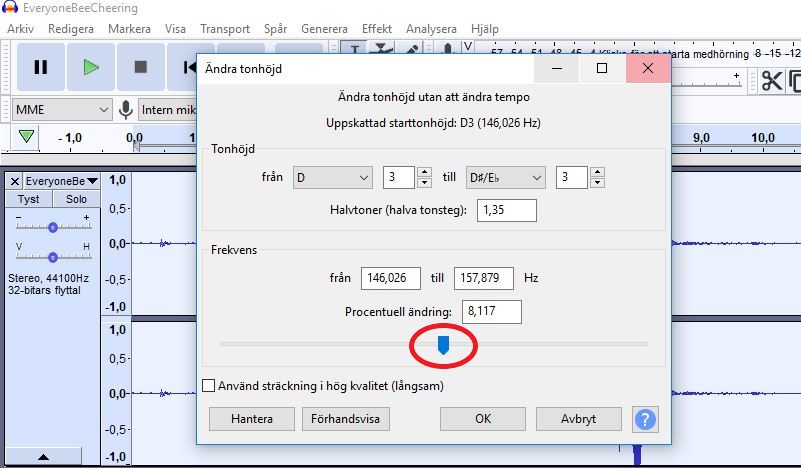Enable high quality stretching checkbox
801x468 pixels.
(x=208, y=386)
